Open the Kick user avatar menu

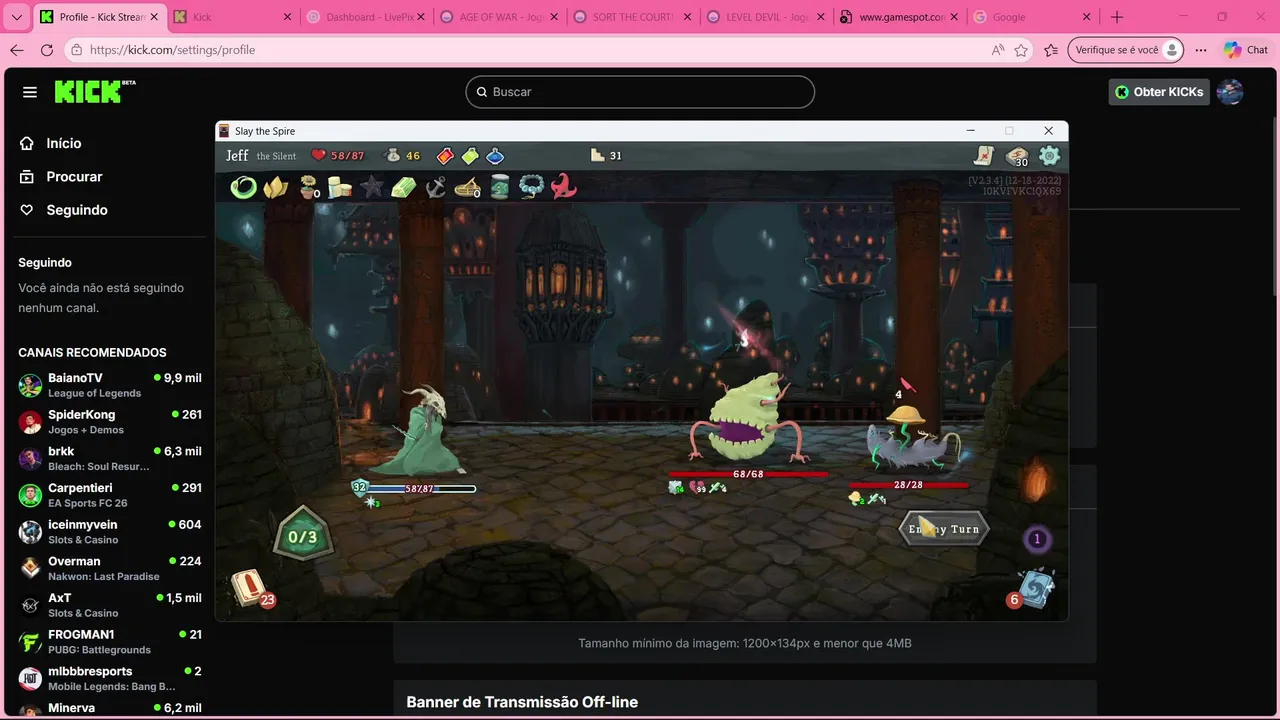point(1230,92)
